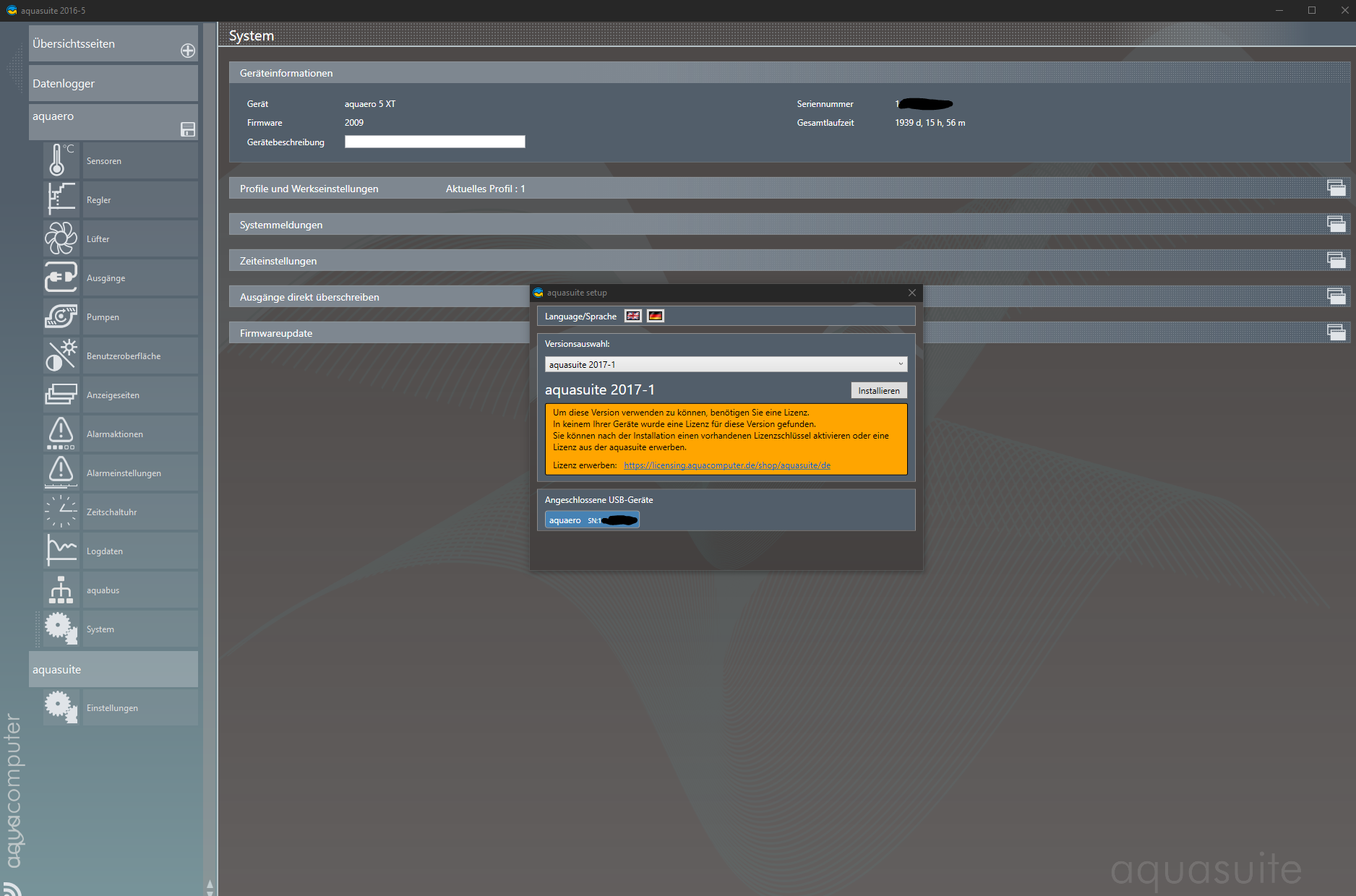Collapse the Geräteinformationen section header
This screenshot has height=896, width=1356.
tap(789, 72)
